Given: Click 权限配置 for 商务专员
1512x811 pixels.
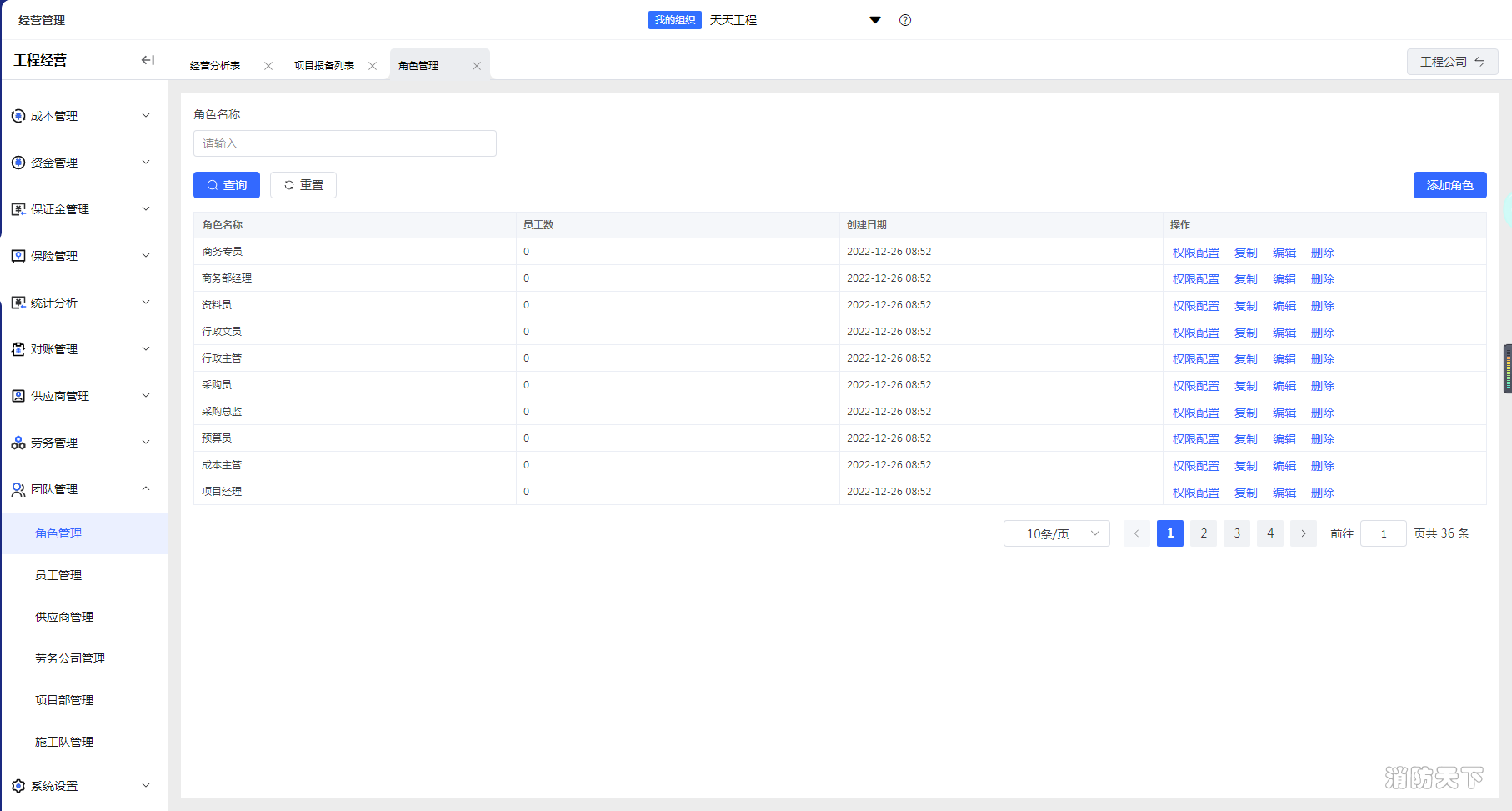Looking at the screenshot, I should tap(1195, 253).
